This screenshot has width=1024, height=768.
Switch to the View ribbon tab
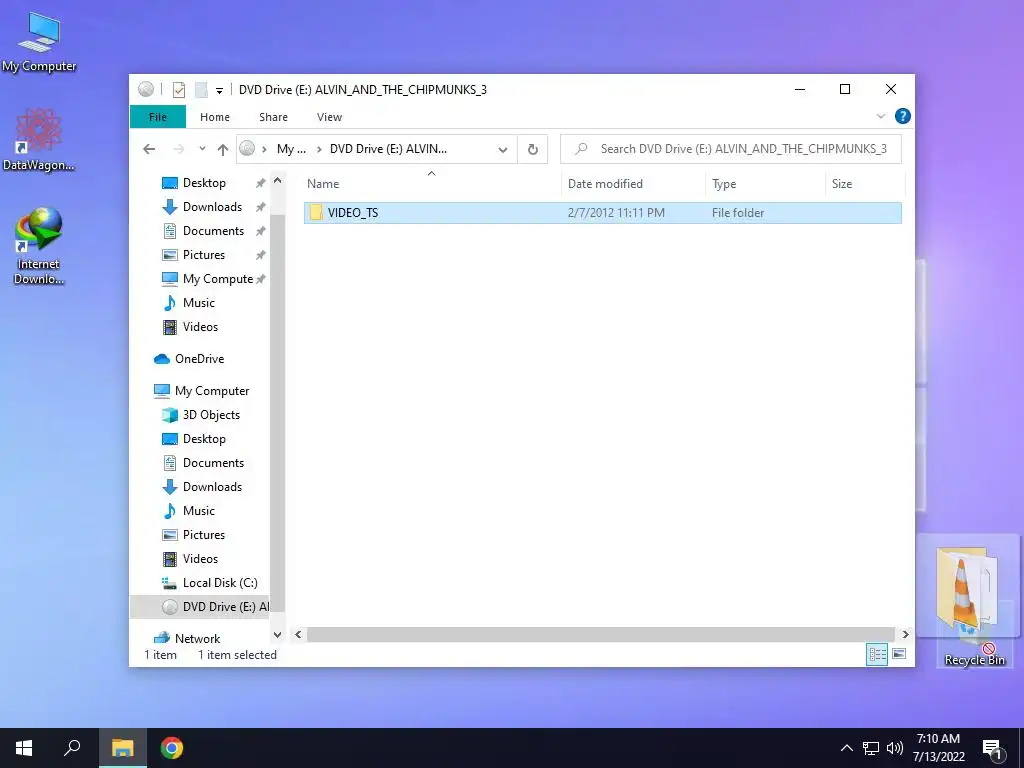pyautogui.click(x=329, y=117)
